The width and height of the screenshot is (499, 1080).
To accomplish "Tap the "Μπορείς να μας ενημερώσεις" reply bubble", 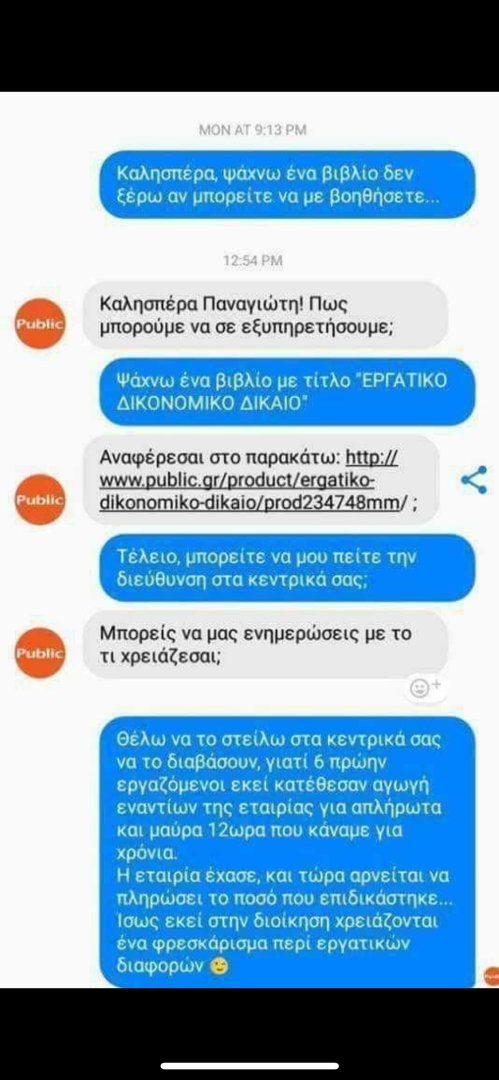I will pyautogui.click(x=267, y=645).
